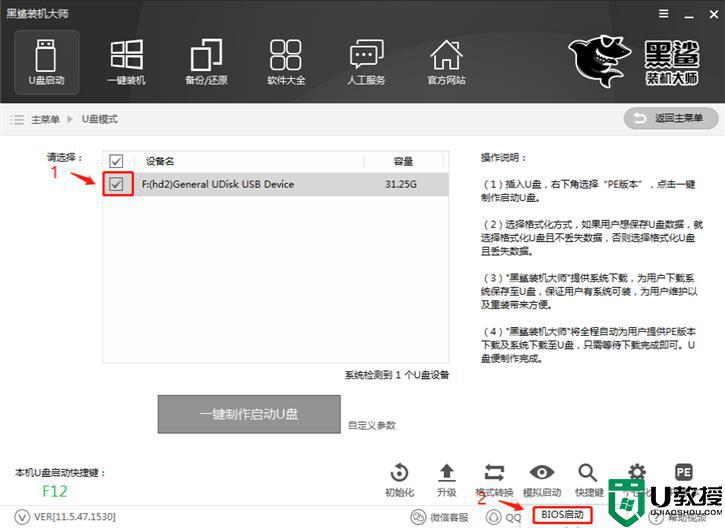Image resolution: width=725 pixels, height=528 pixels.
Task: Open the 官方网站 tab
Action: click(x=446, y=62)
